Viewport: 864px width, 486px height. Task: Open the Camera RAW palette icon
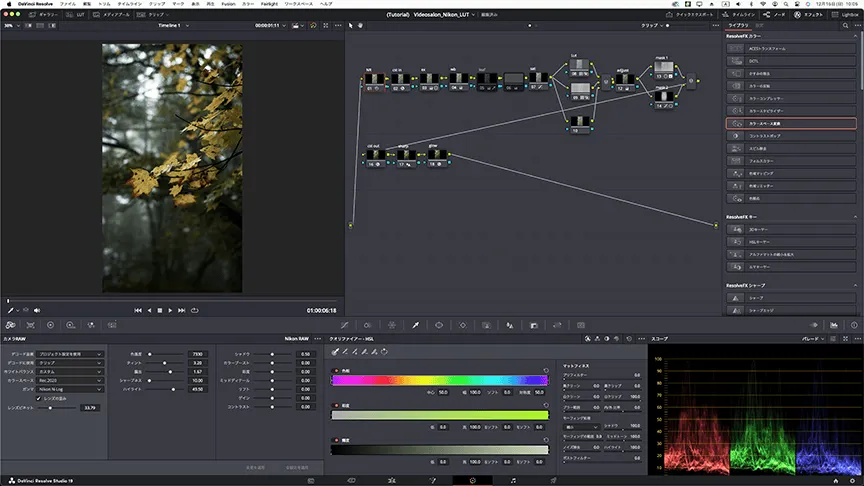point(10,325)
